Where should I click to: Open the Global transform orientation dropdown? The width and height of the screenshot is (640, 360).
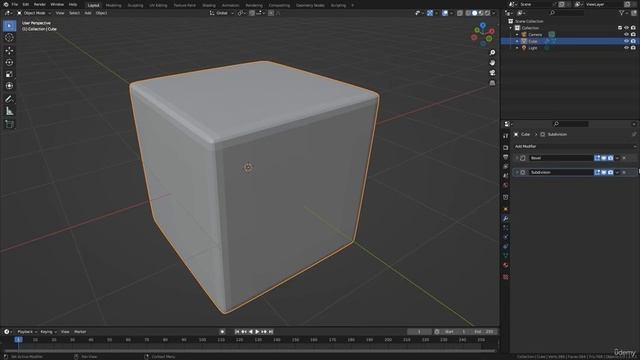tap(222, 13)
